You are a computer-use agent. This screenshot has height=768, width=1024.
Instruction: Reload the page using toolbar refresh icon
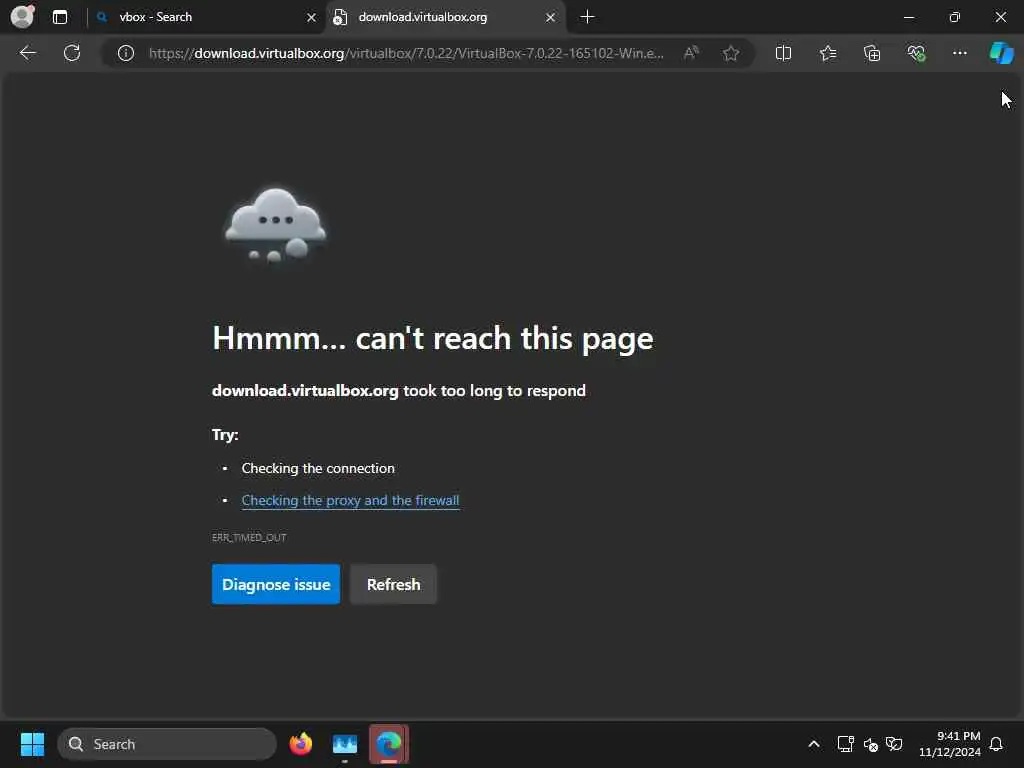(72, 53)
